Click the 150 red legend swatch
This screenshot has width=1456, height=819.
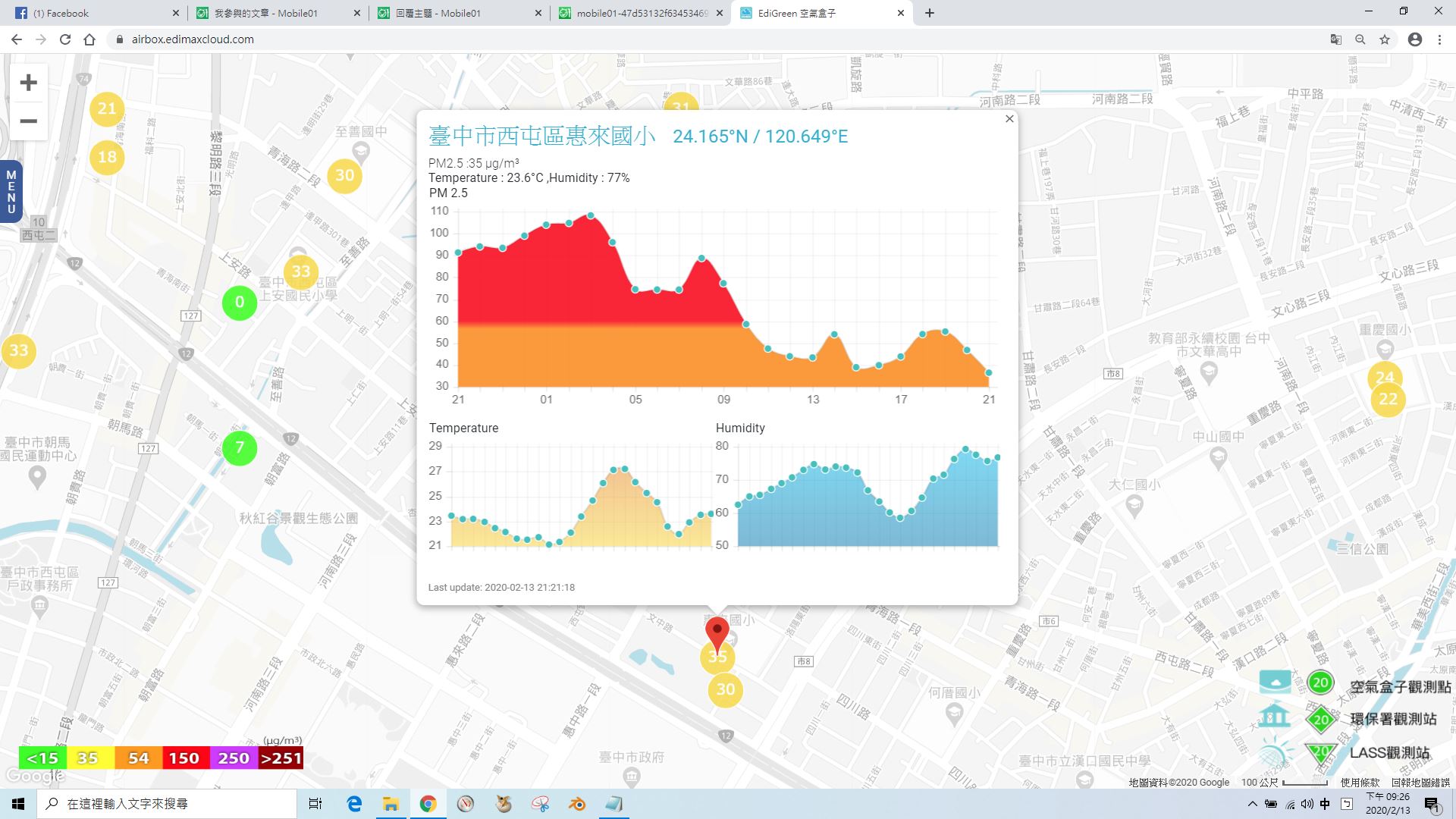point(184,758)
